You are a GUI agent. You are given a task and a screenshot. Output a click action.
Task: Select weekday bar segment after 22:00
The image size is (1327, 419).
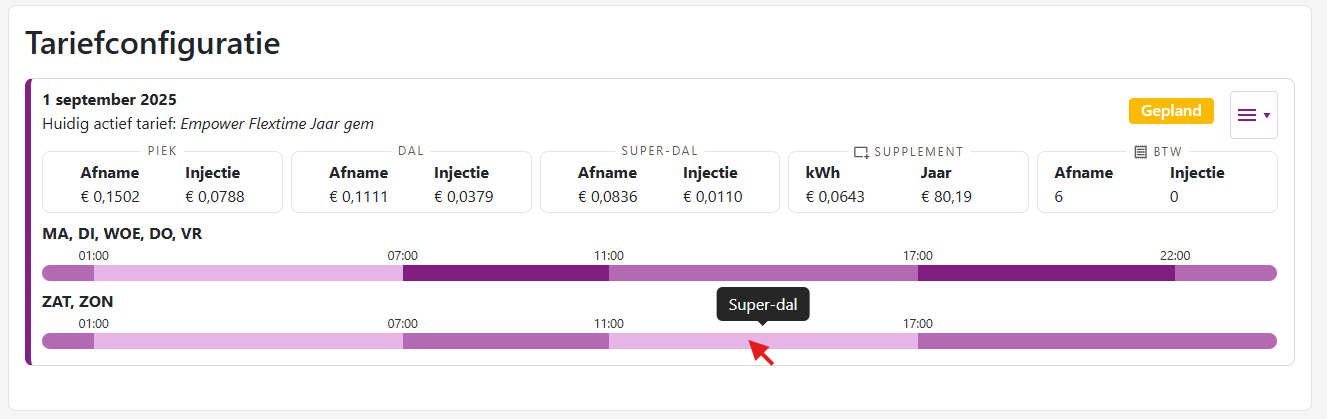(1225, 273)
